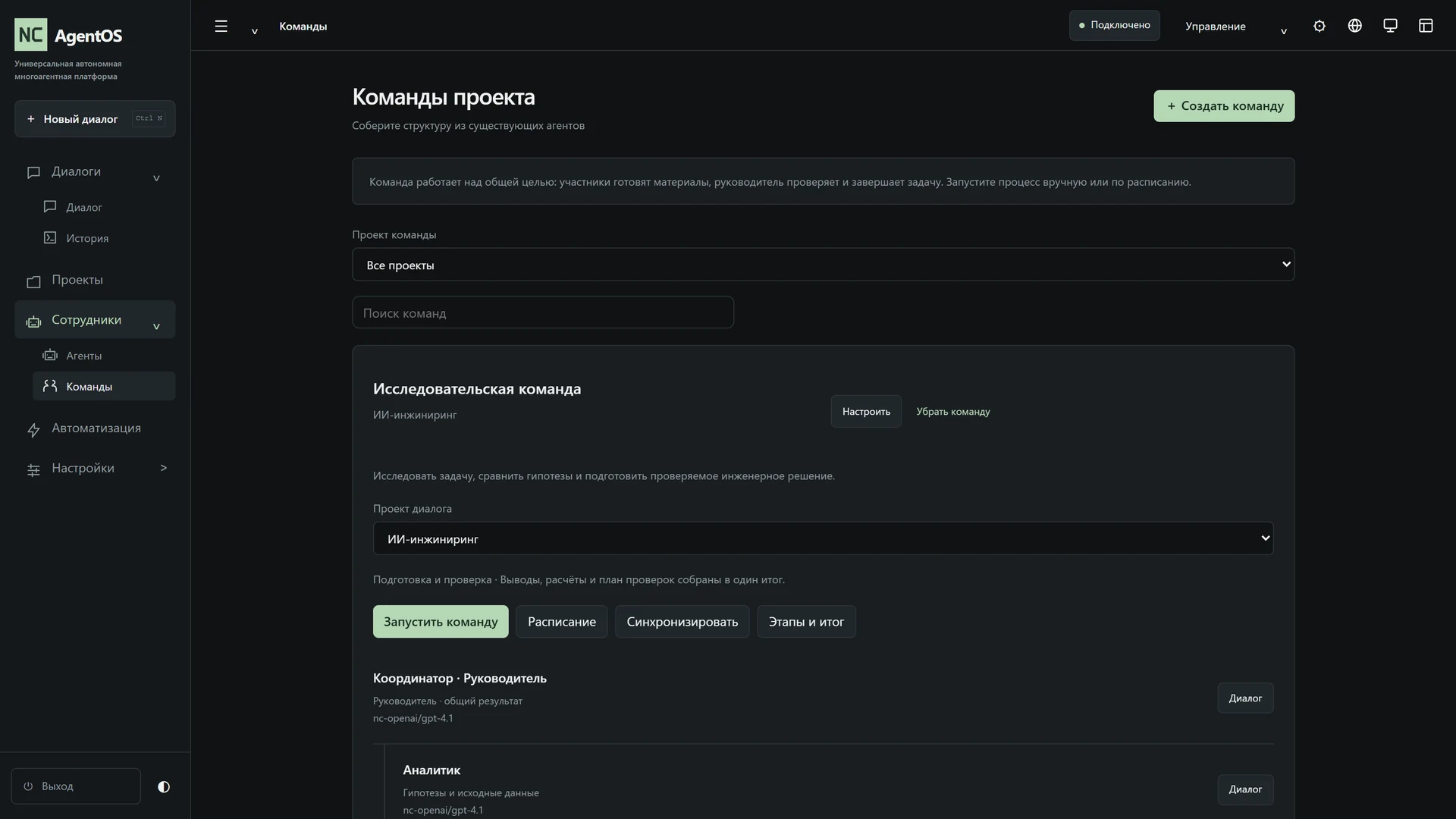
Task: Click Настроить for Исследовательская команда
Action: [x=866, y=412]
